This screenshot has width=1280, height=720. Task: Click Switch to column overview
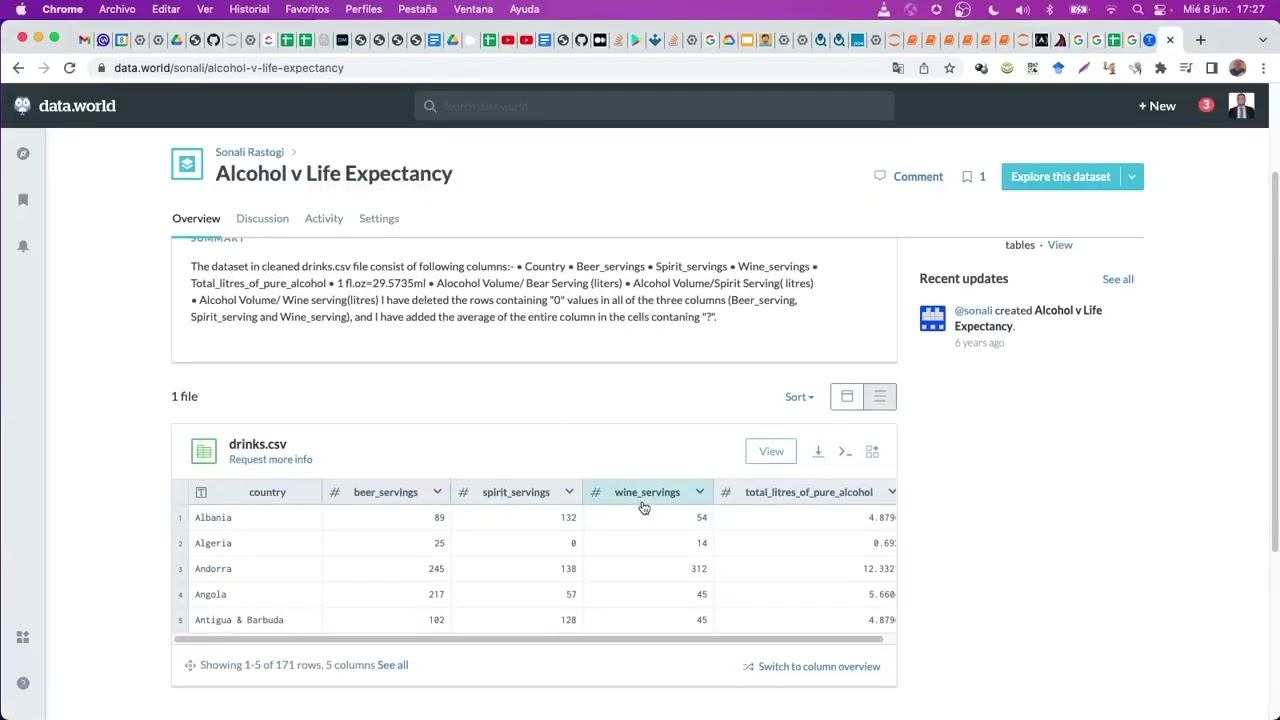click(811, 667)
